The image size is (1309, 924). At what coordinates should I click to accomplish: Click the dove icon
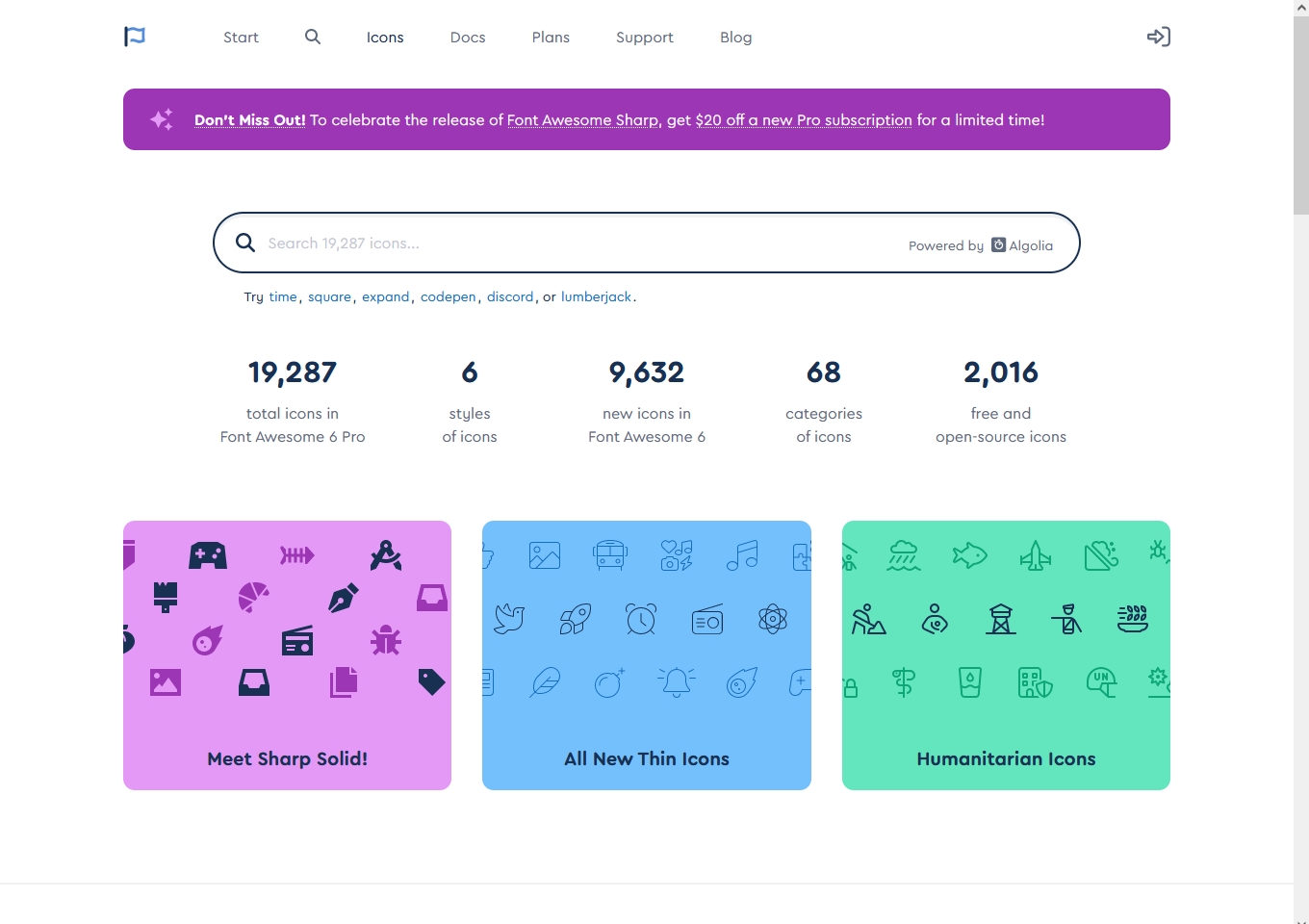tap(510, 619)
